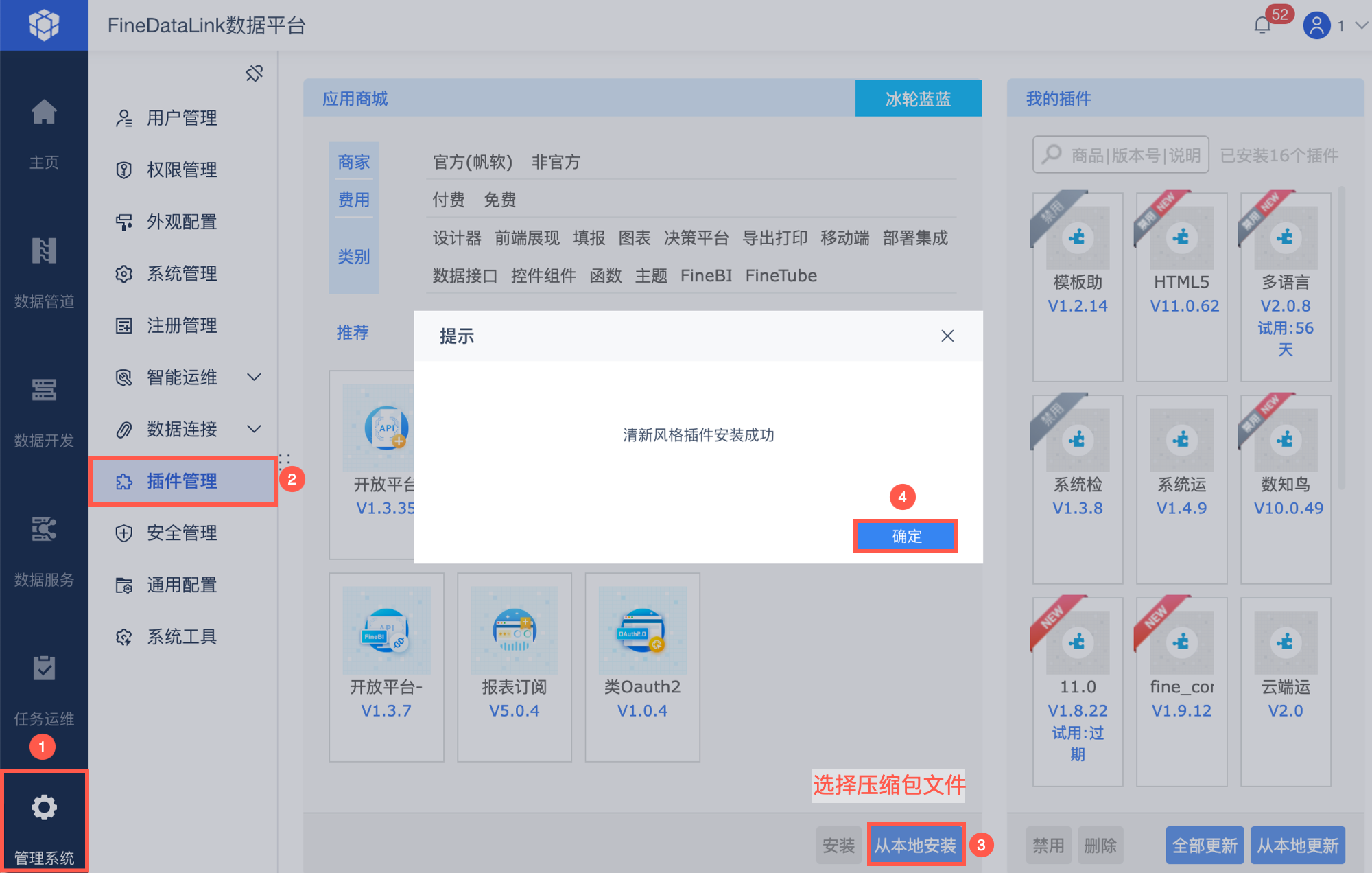Click the 全部更新 button
Screen dimensions: 1372x873
pyautogui.click(x=1204, y=846)
